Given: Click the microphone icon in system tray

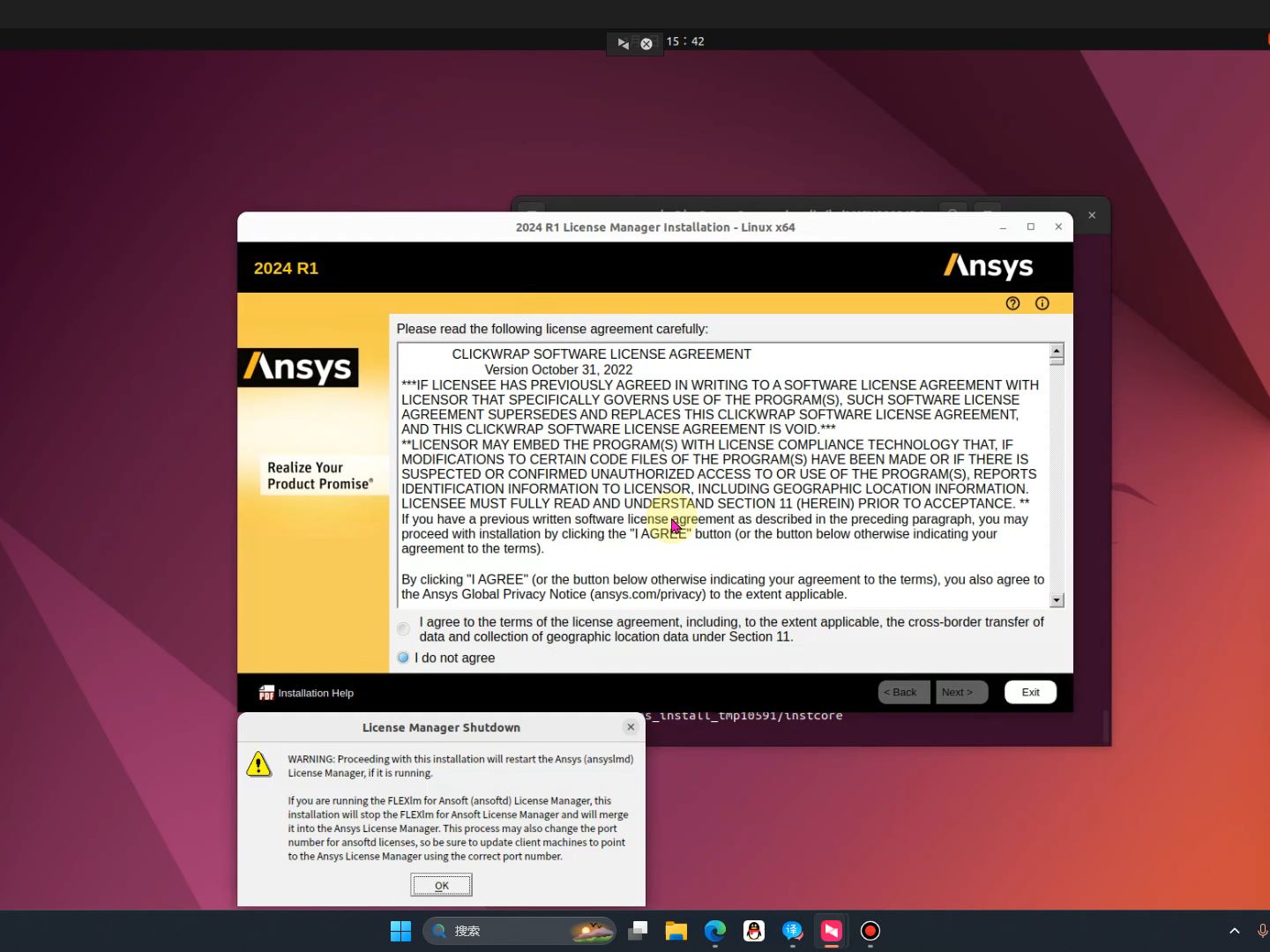Looking at the screenshot, I should pos(1262,931).
